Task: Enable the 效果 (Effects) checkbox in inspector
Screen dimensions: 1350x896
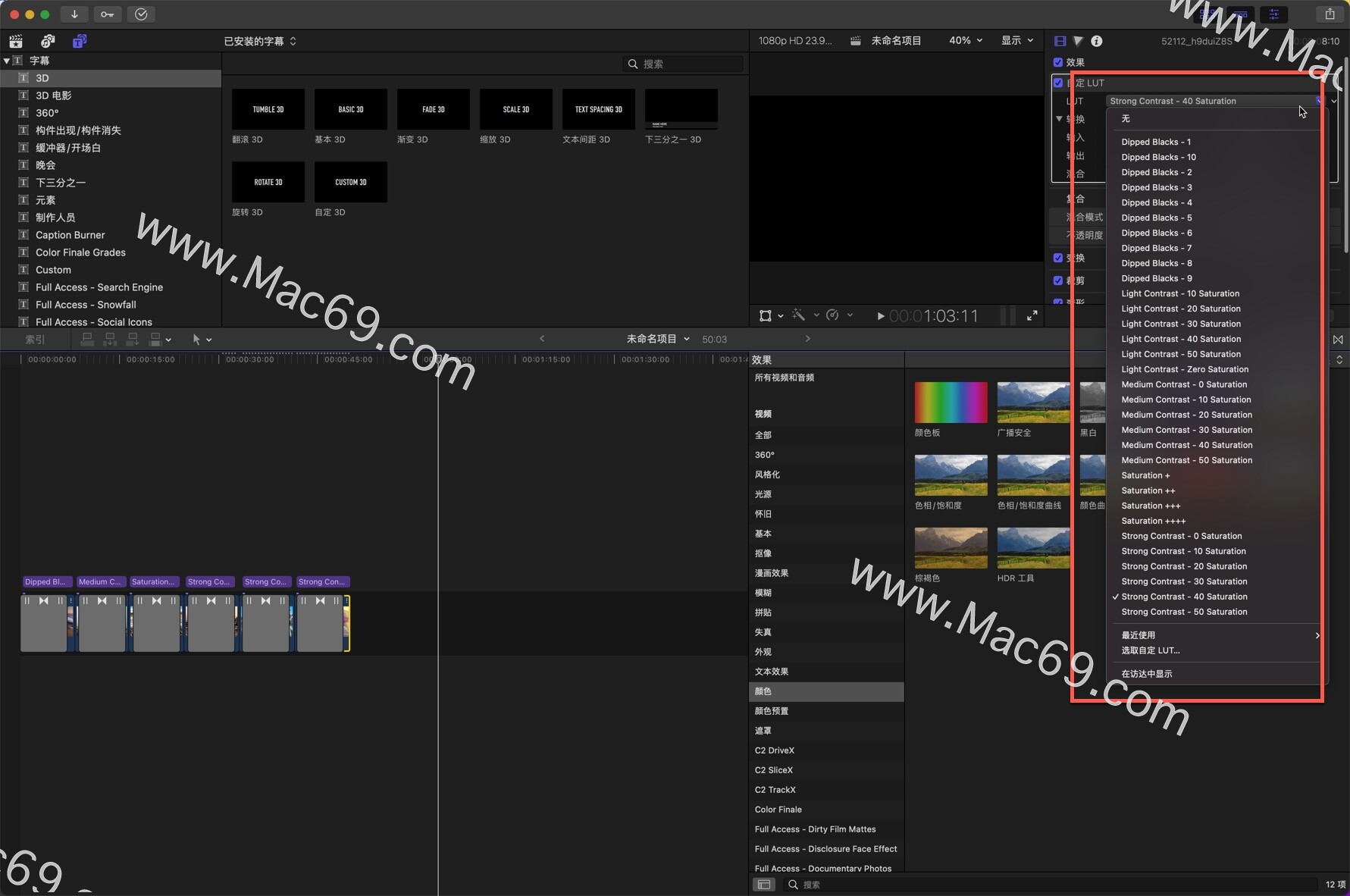Action: tap(1059, 62)
